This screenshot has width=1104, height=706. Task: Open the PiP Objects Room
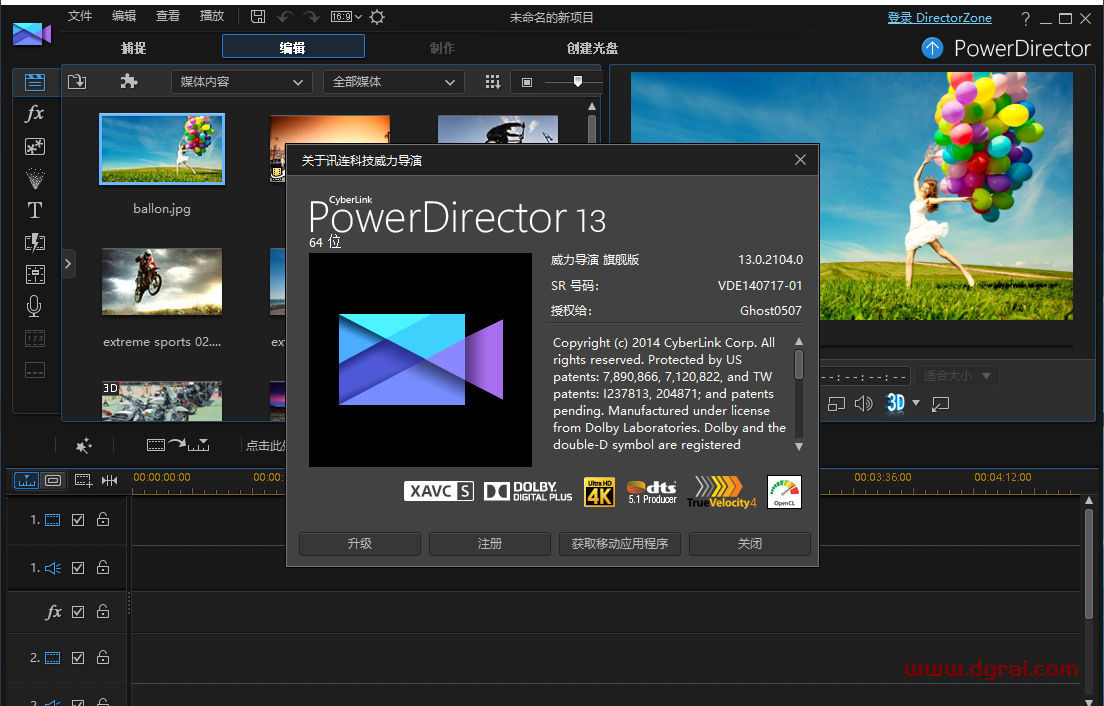click(x=34, y=146)
